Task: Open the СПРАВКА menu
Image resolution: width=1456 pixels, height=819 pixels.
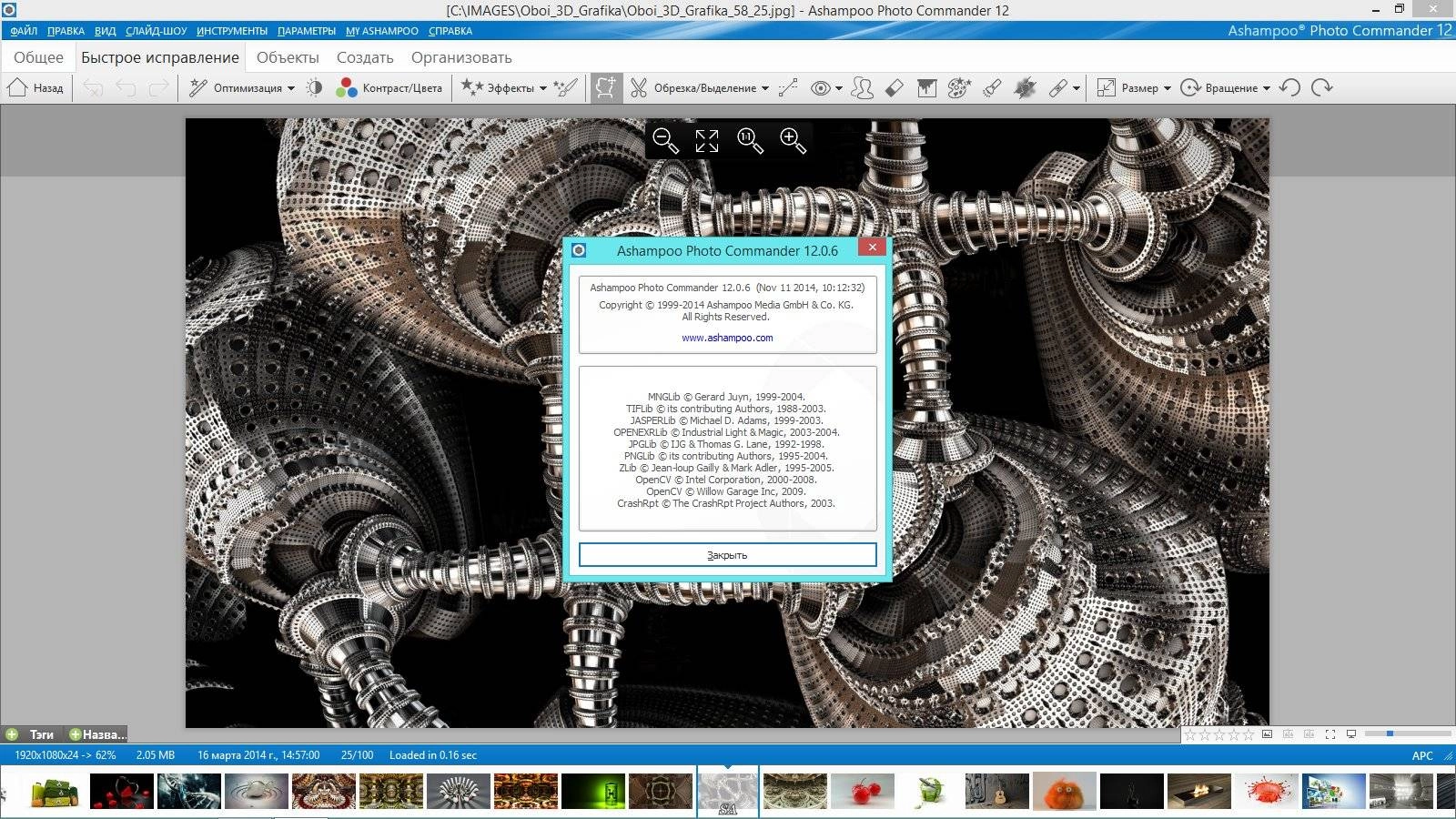Action: (450, 31)
